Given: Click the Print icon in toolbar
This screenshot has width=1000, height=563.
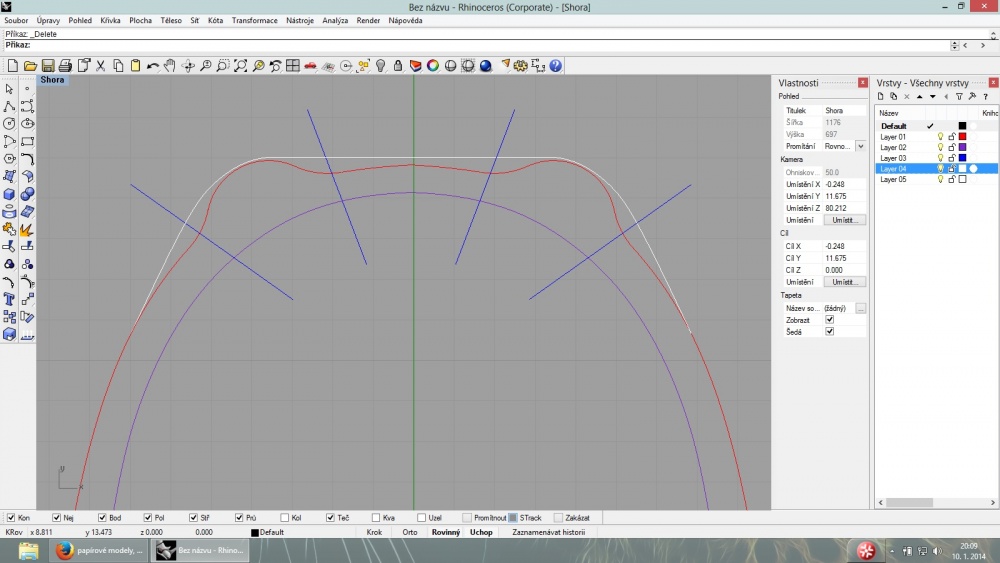Looking at the screenshot, I should 65,66.
